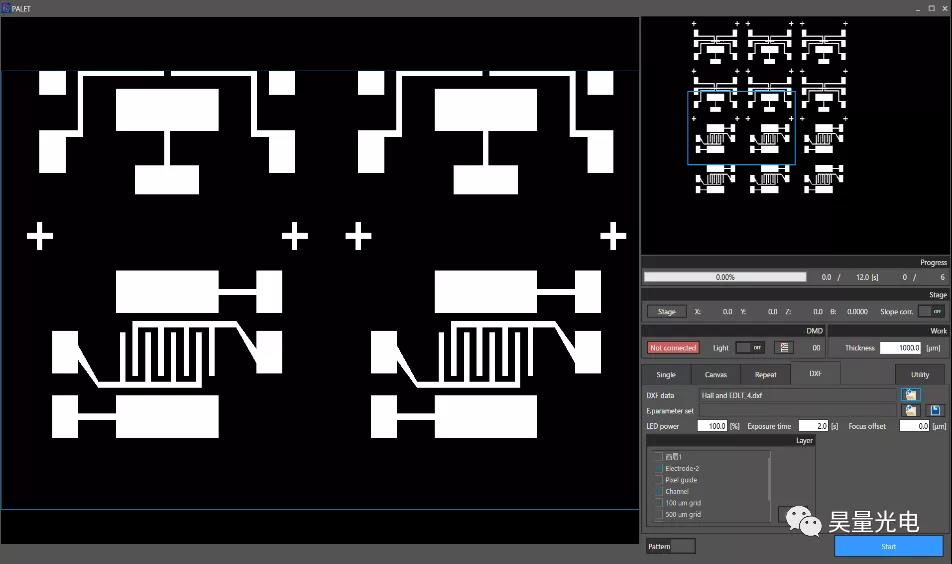Viewport: 952px width, 564px height.
Task: Open E.parameter set load icon
Action: coord(911,410)
